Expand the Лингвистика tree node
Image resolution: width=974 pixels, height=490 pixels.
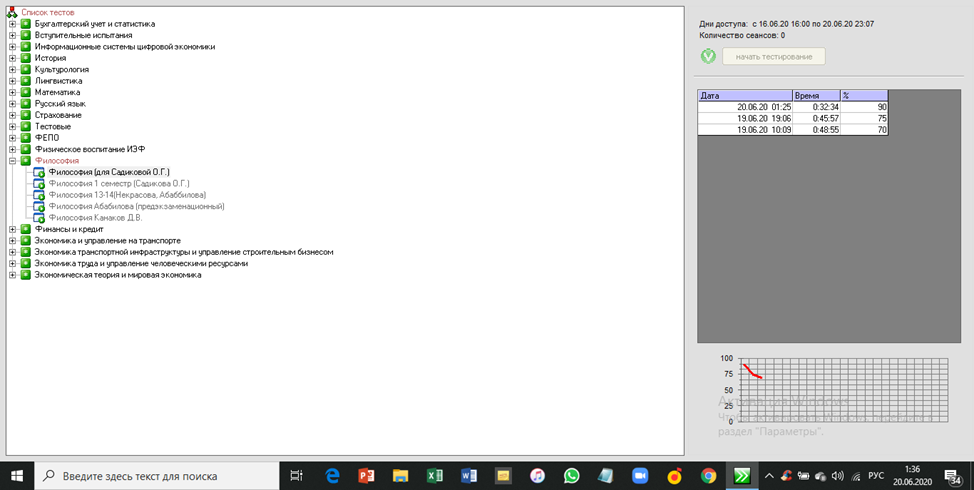(12, 81)
